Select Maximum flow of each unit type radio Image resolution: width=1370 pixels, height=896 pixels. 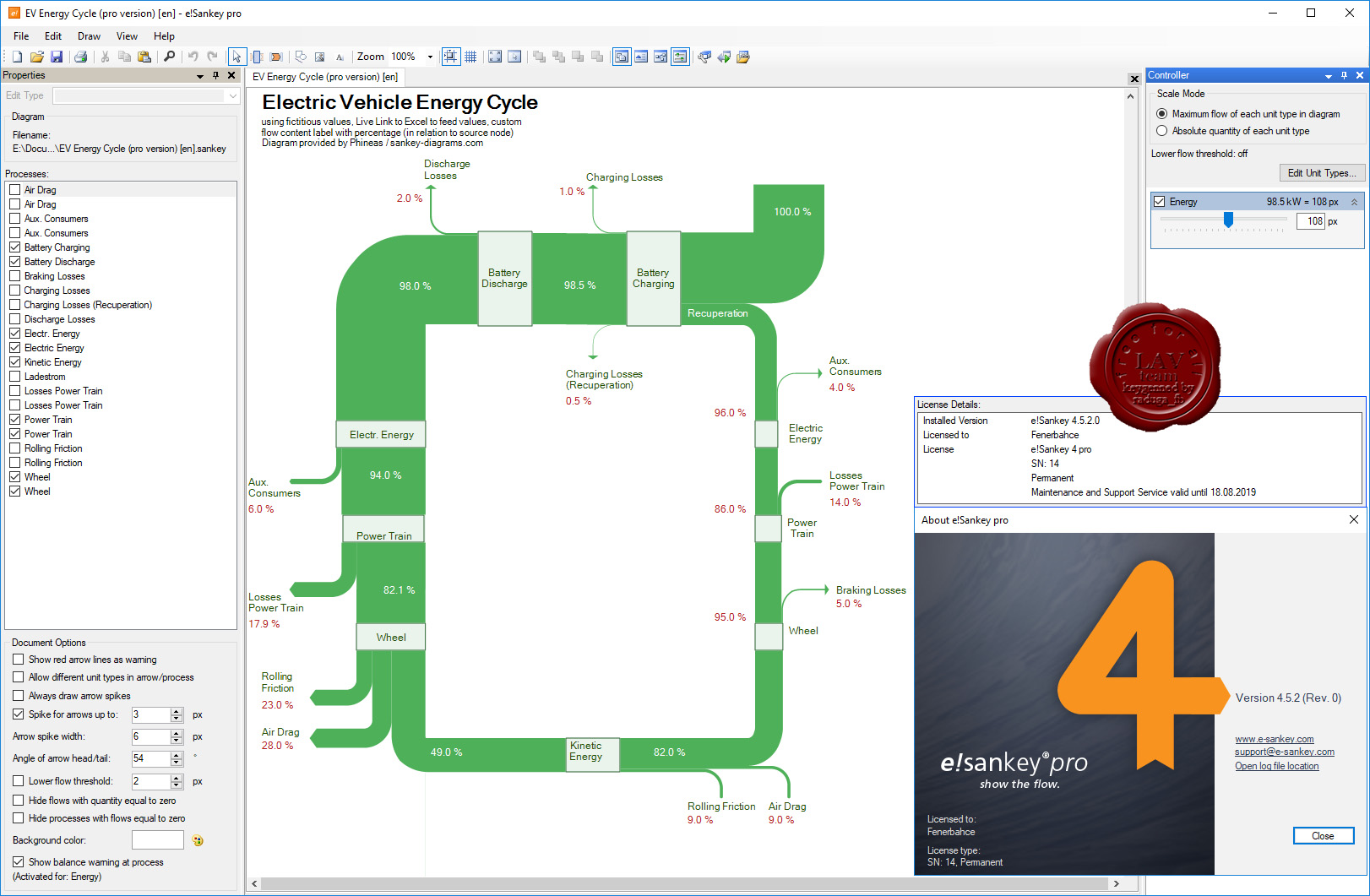point(1161,114)
